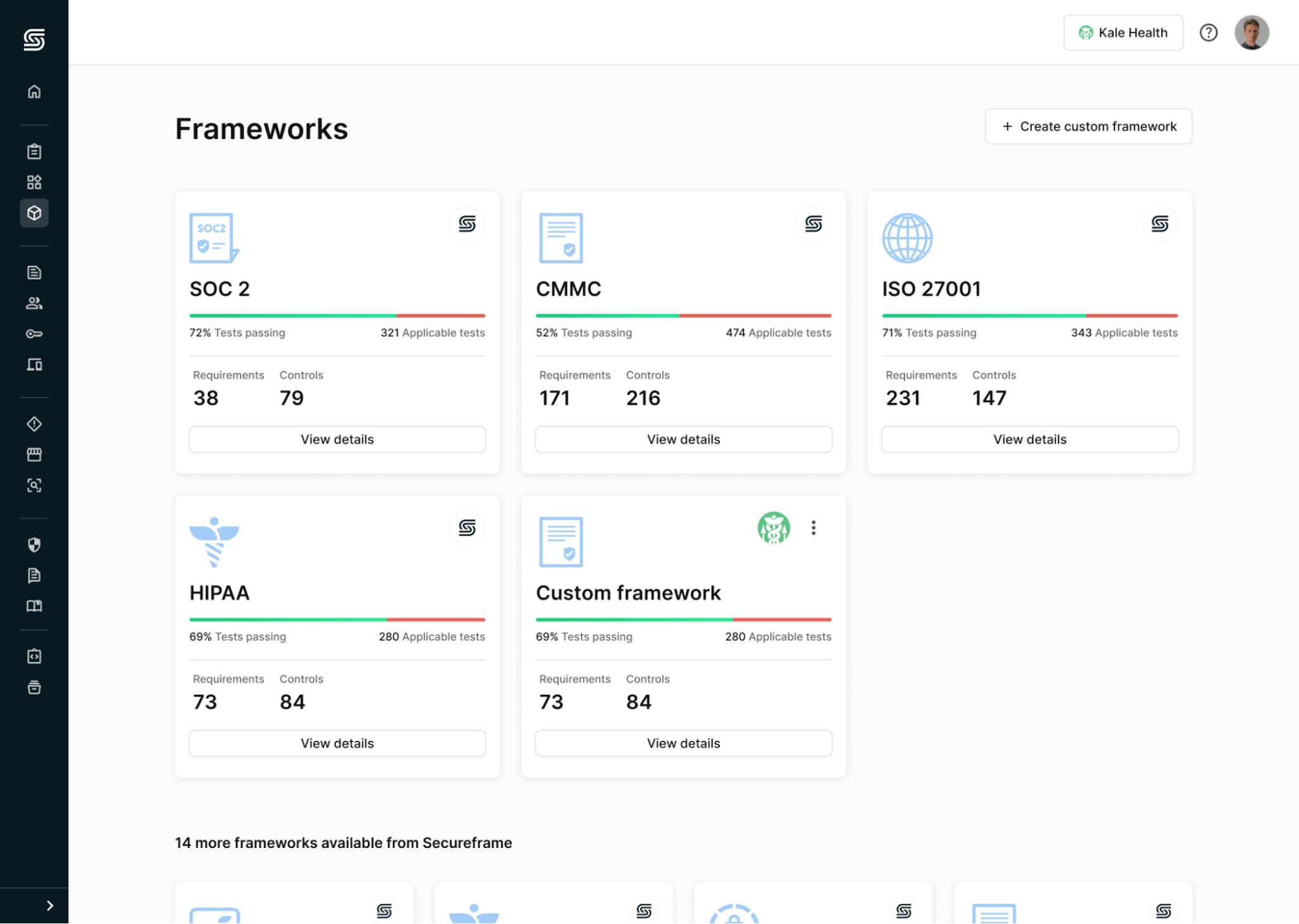View details of the SOC 2 framework

[337, 439]
